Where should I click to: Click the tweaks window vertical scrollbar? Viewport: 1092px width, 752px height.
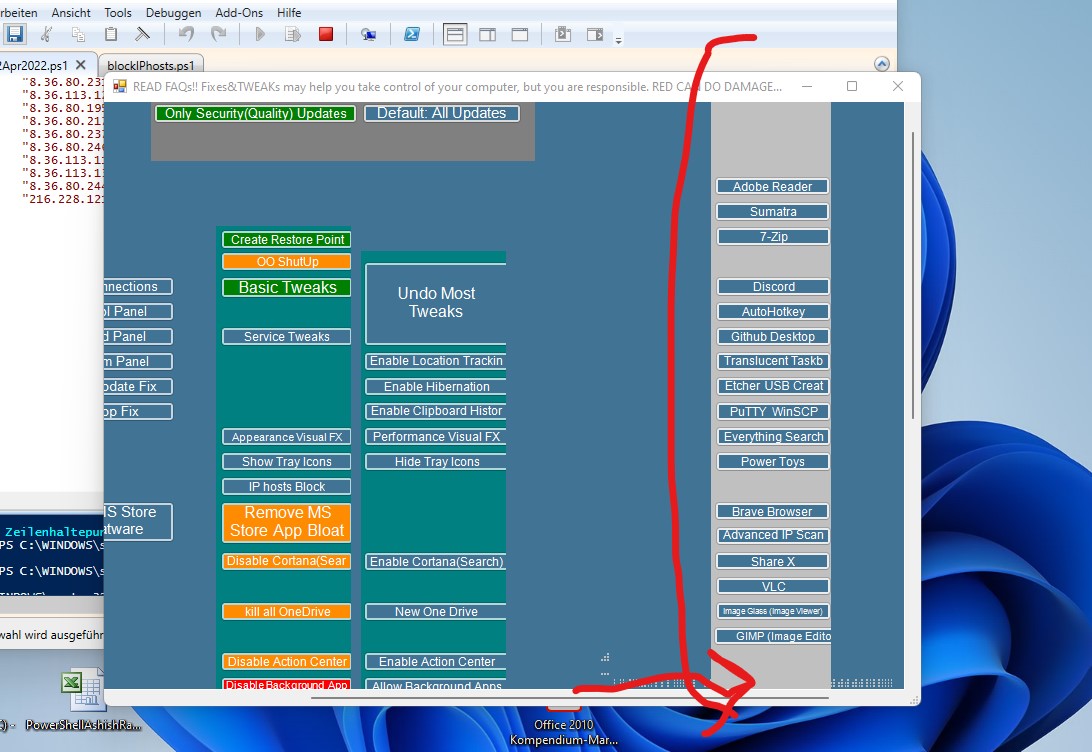click(x=913, y=275)
